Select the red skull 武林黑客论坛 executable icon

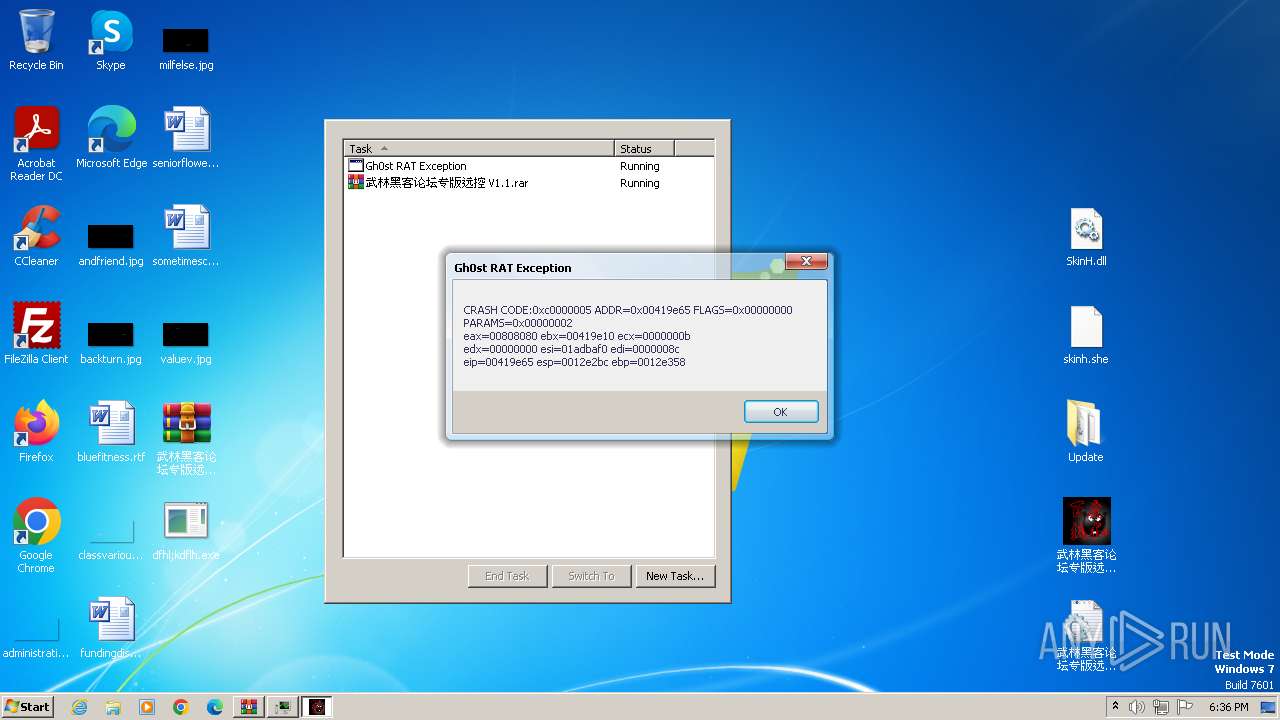(1086, 536)
